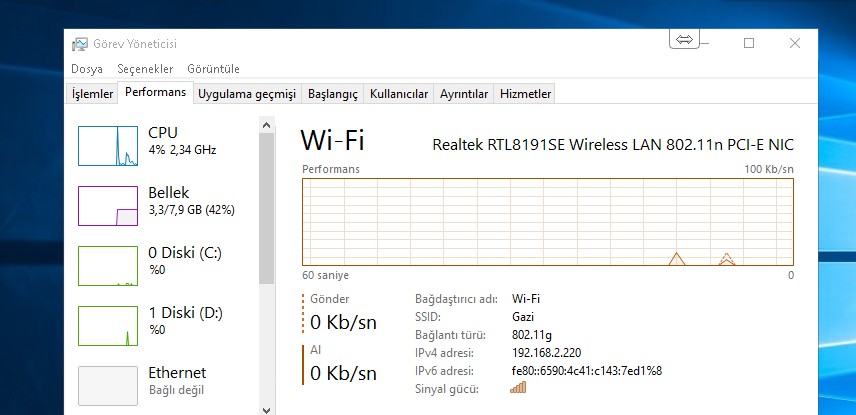Go to the Kullanıcılar tab
This screenshot has height=415, width=856.
point(399,94)
